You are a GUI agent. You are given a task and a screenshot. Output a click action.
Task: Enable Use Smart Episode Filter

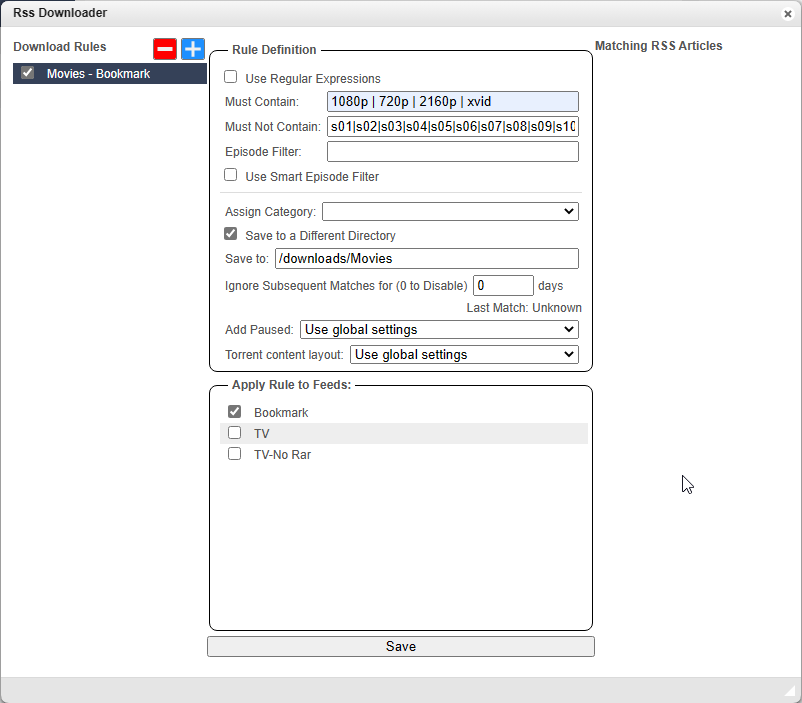(x=231, y=175)
